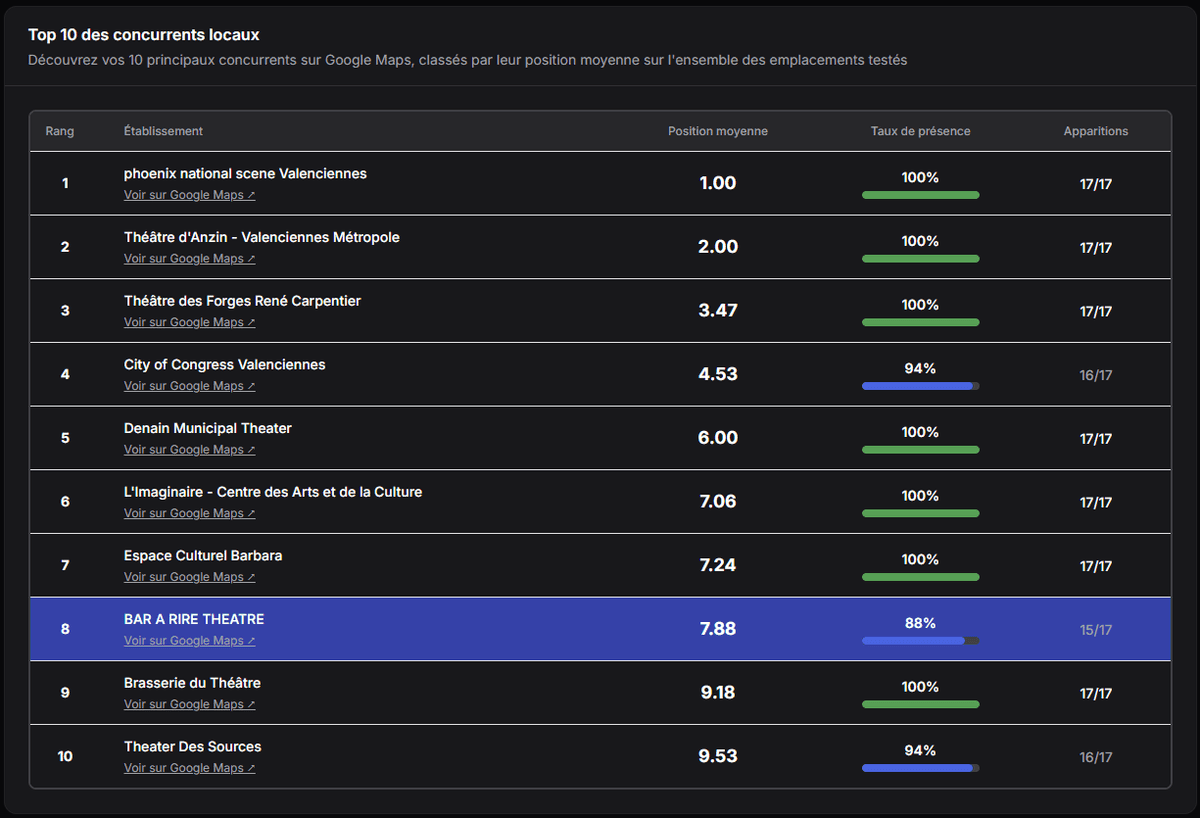Click the "Établissement" column header
The image size is (1200, 818).
coord(162,131)
